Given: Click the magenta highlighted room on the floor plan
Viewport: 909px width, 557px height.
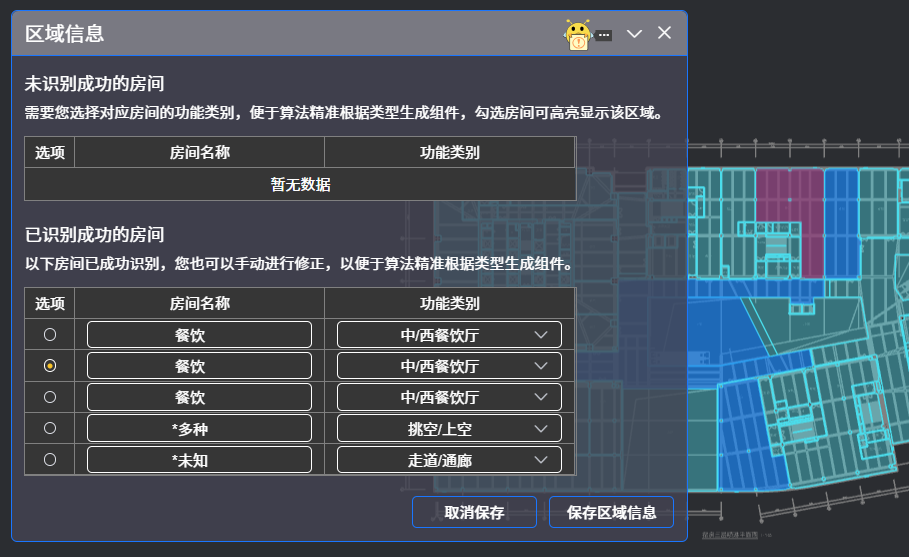Looking at the screenshot, I should pos(788,220).
